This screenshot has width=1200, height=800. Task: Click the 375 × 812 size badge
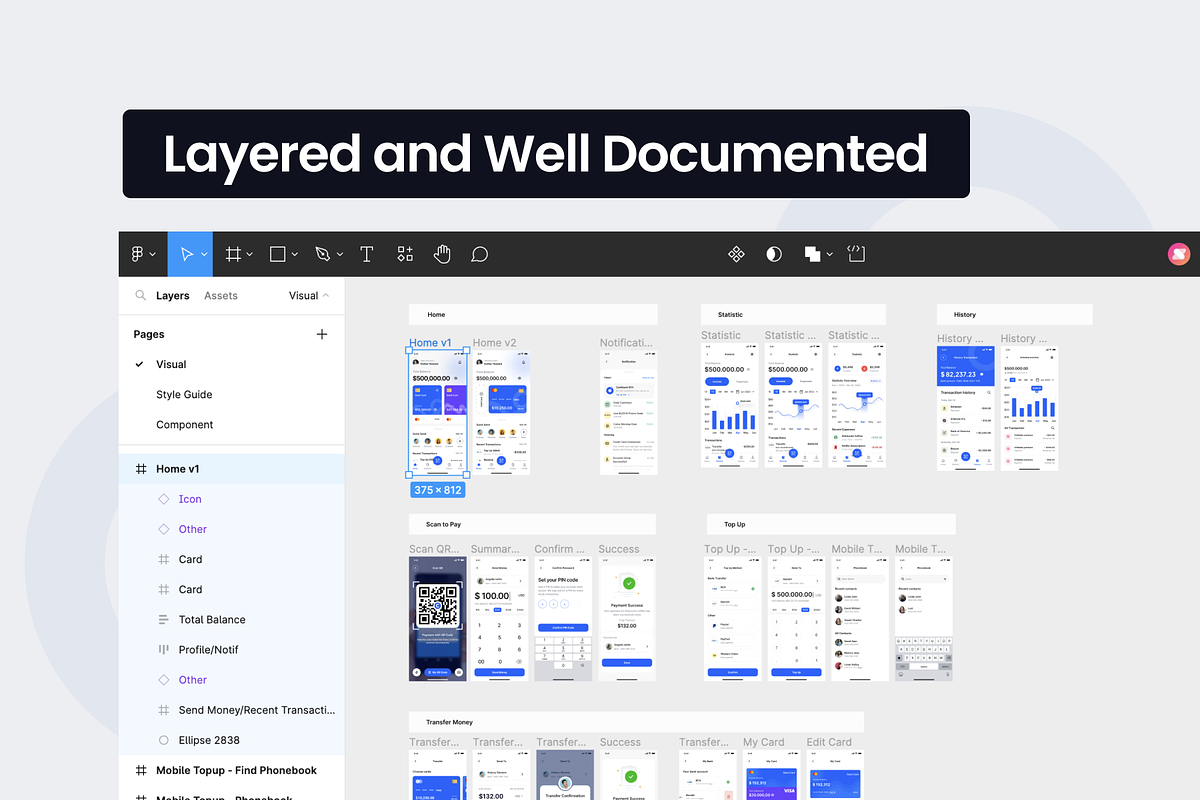[x=438, y=489]
